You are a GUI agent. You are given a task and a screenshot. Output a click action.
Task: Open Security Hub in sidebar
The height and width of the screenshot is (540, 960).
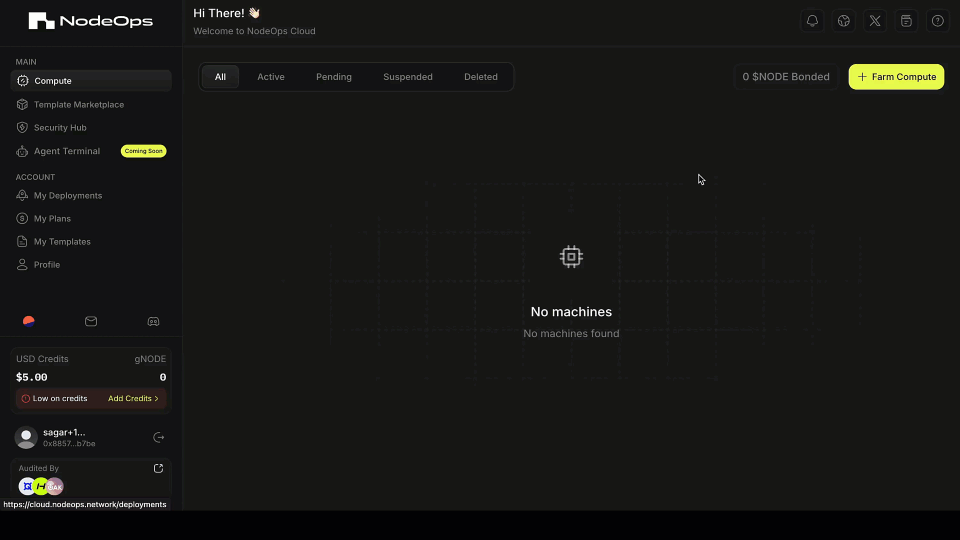click(x=91, y=127)
